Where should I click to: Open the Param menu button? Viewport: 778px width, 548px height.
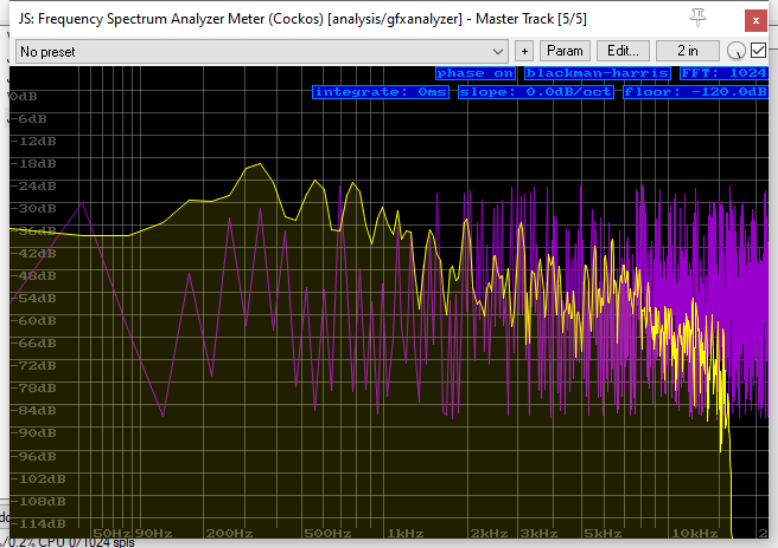(565, 51)
